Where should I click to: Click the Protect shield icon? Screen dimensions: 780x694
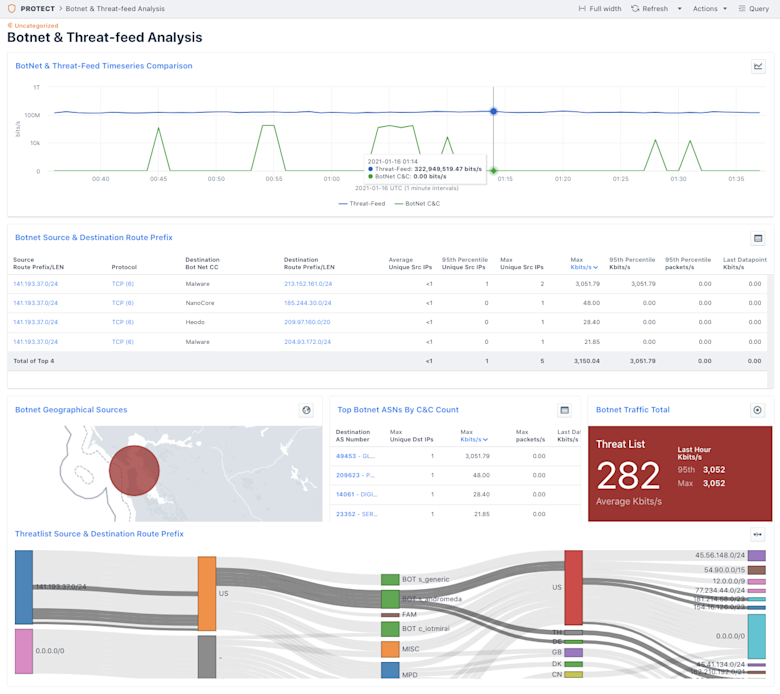[x=11, y=8]
